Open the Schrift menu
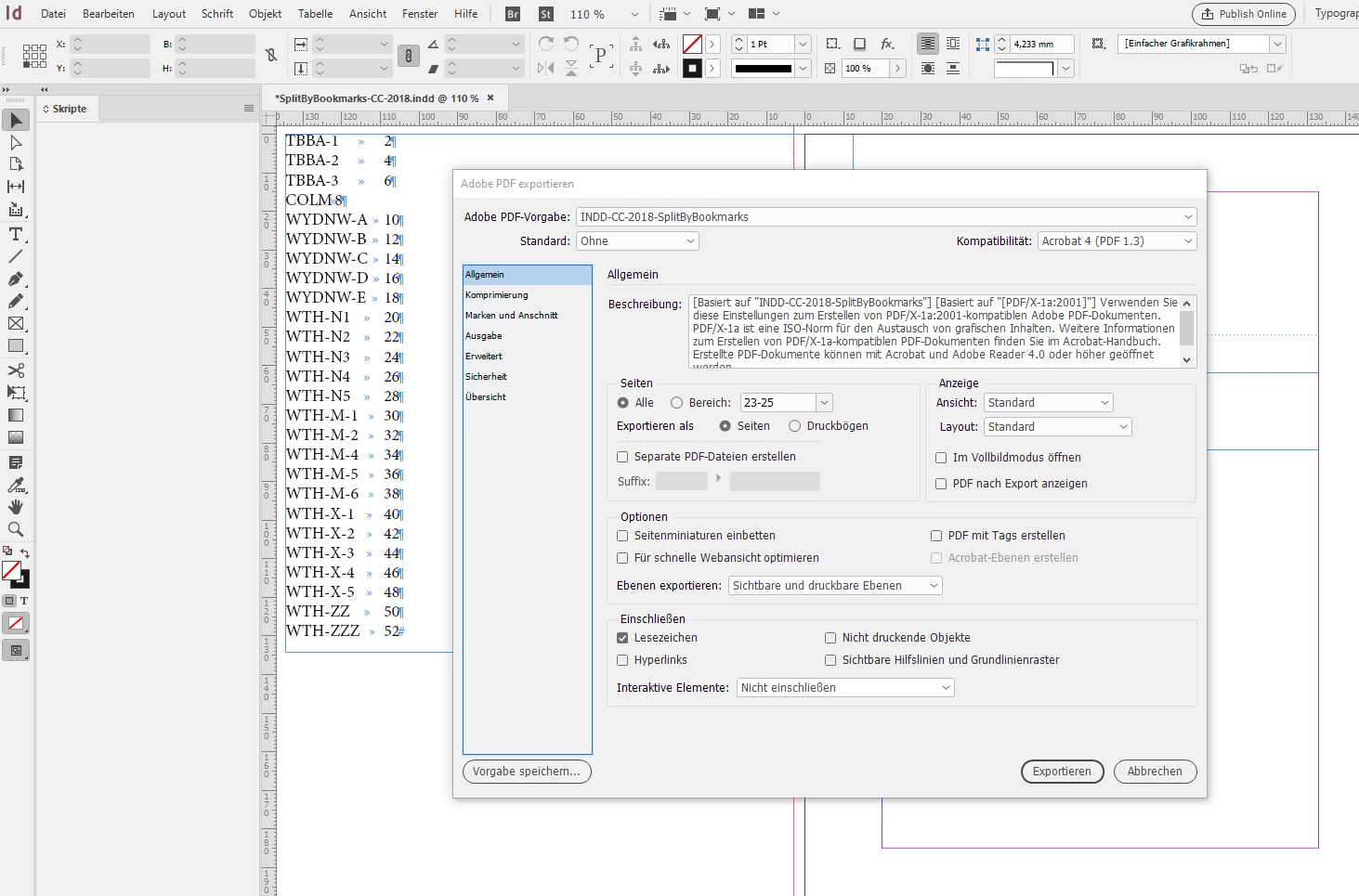Image resolution: width=1359 pixels, height=896 pixels. pos(217,14)
